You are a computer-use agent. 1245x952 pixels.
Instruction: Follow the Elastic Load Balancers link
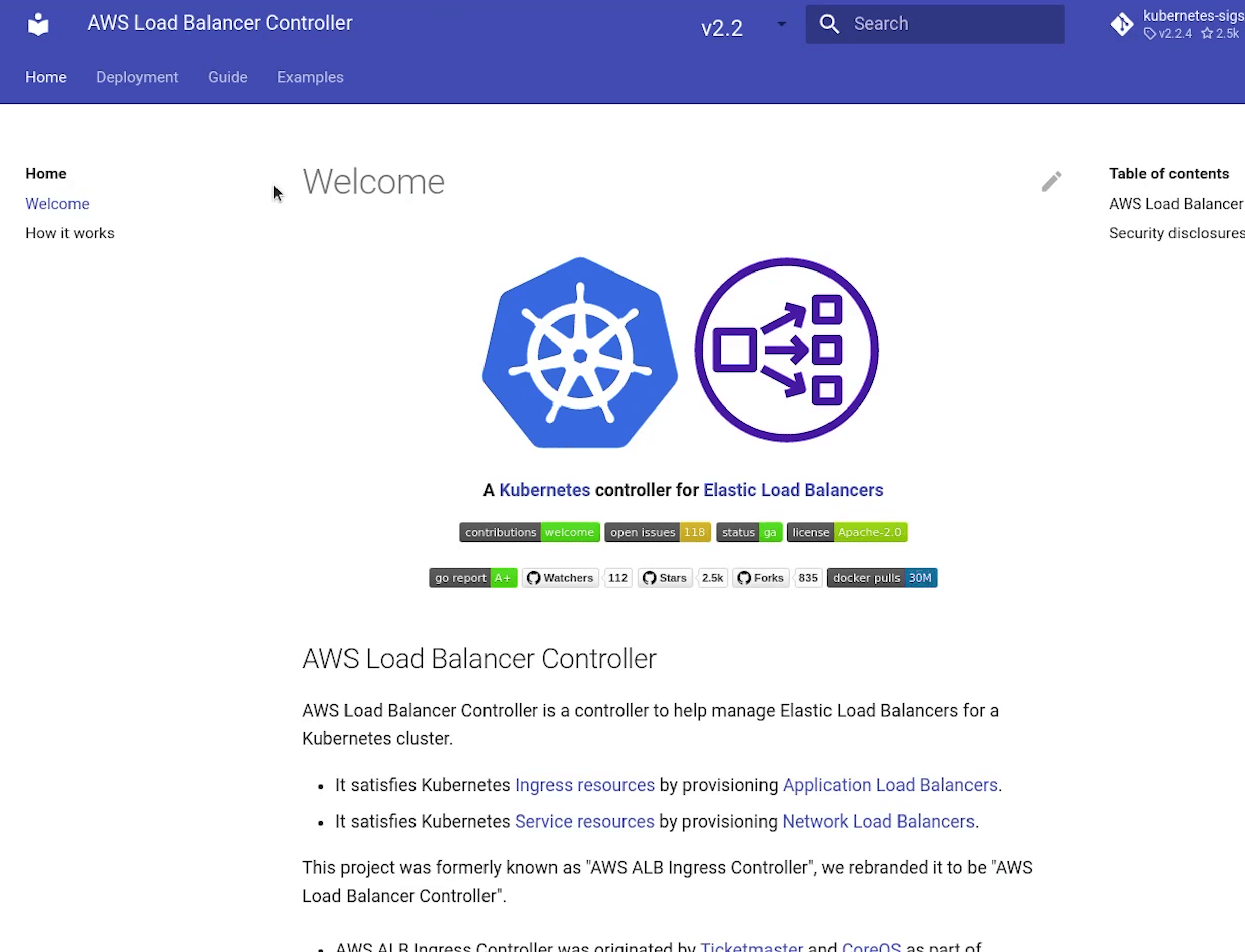click(793, 490)
